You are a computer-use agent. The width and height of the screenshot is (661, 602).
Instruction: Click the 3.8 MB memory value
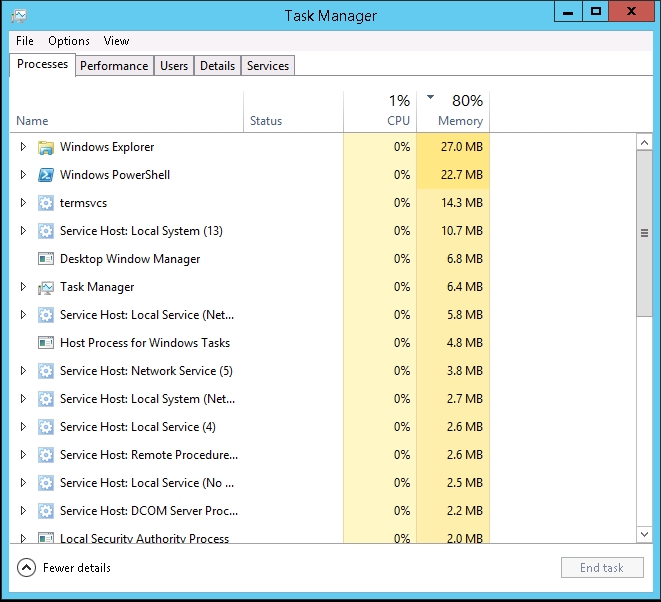[465, 371]
